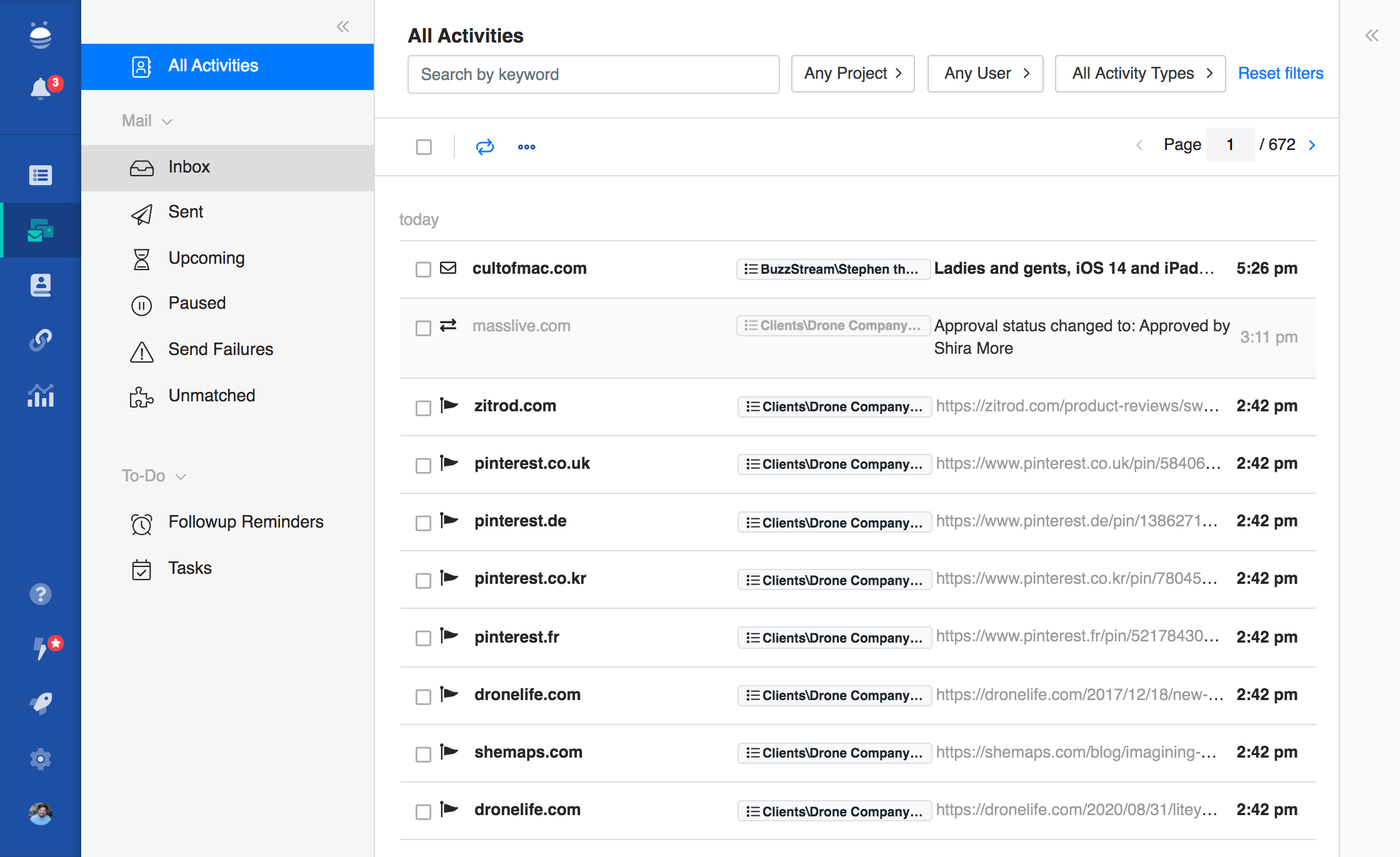Click the Reset filters link
The height and width of the screenshot is (857, 1400).
(1280, 74)
